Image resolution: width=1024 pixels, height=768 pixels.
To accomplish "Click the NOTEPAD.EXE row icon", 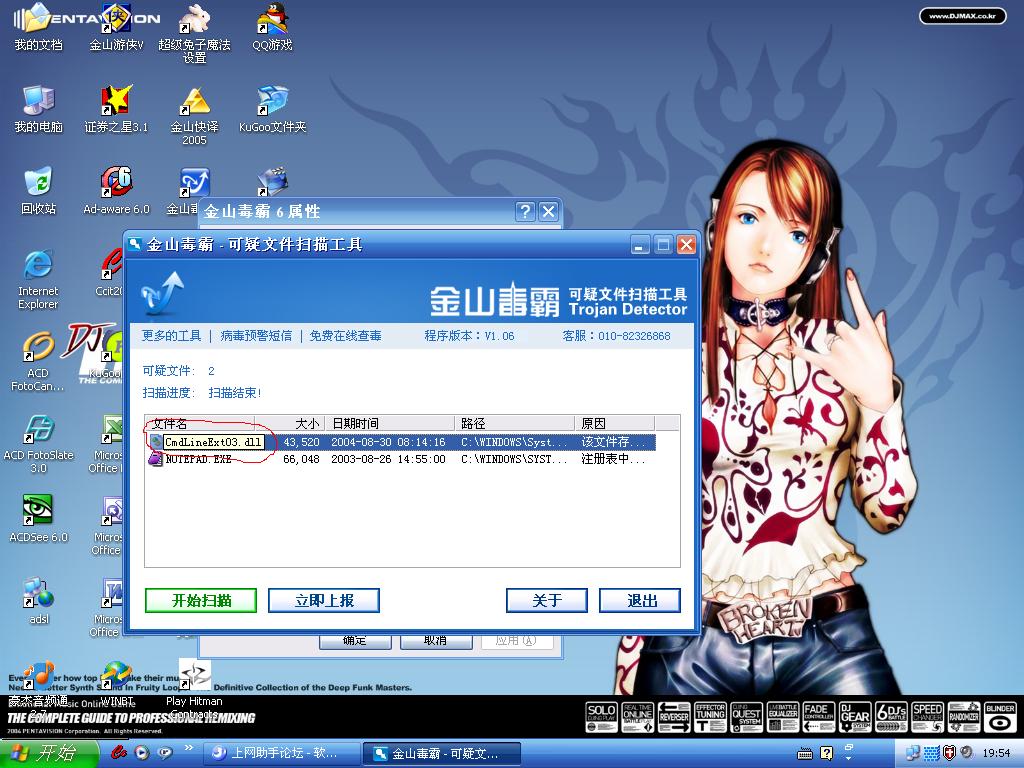I will (155, 459).
